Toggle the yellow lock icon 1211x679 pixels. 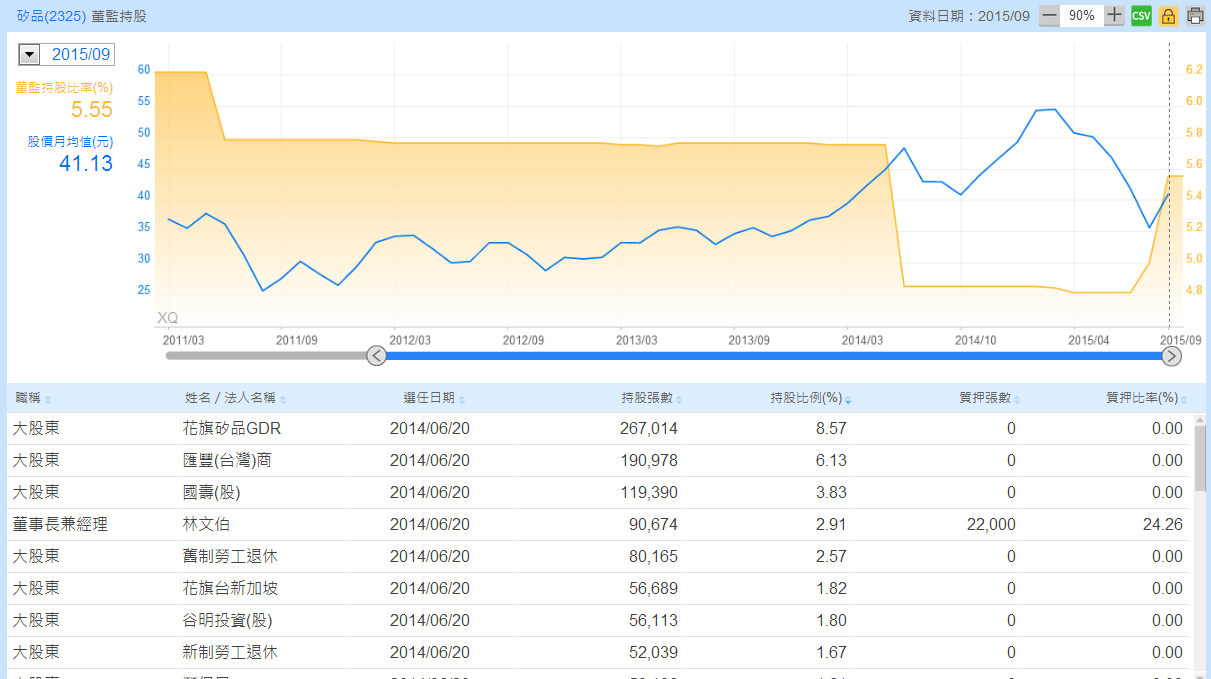click(x=1168, y=16)
